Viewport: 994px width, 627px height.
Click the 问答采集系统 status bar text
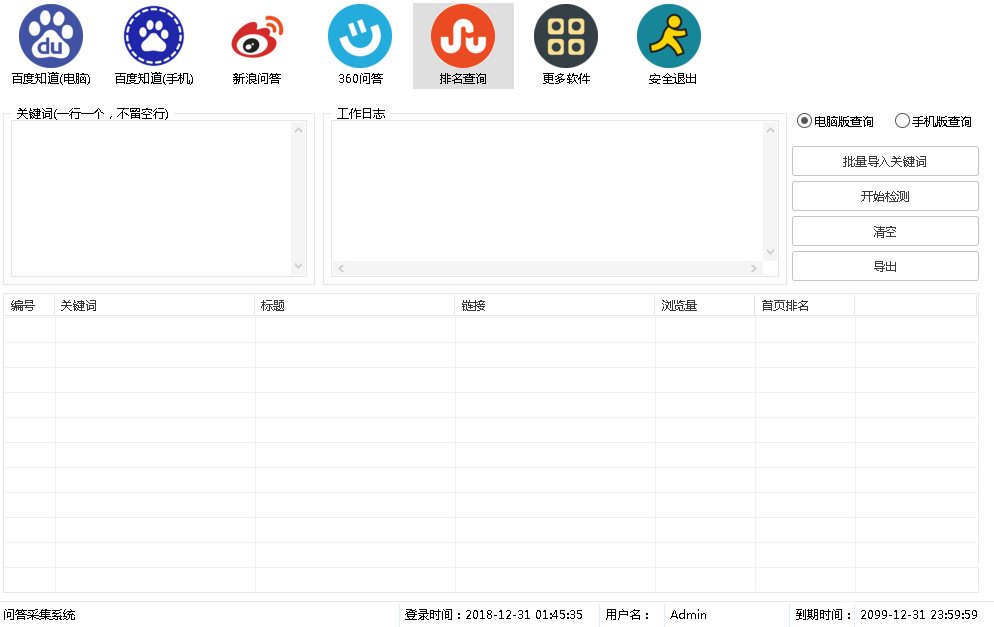tap(39, 614)
